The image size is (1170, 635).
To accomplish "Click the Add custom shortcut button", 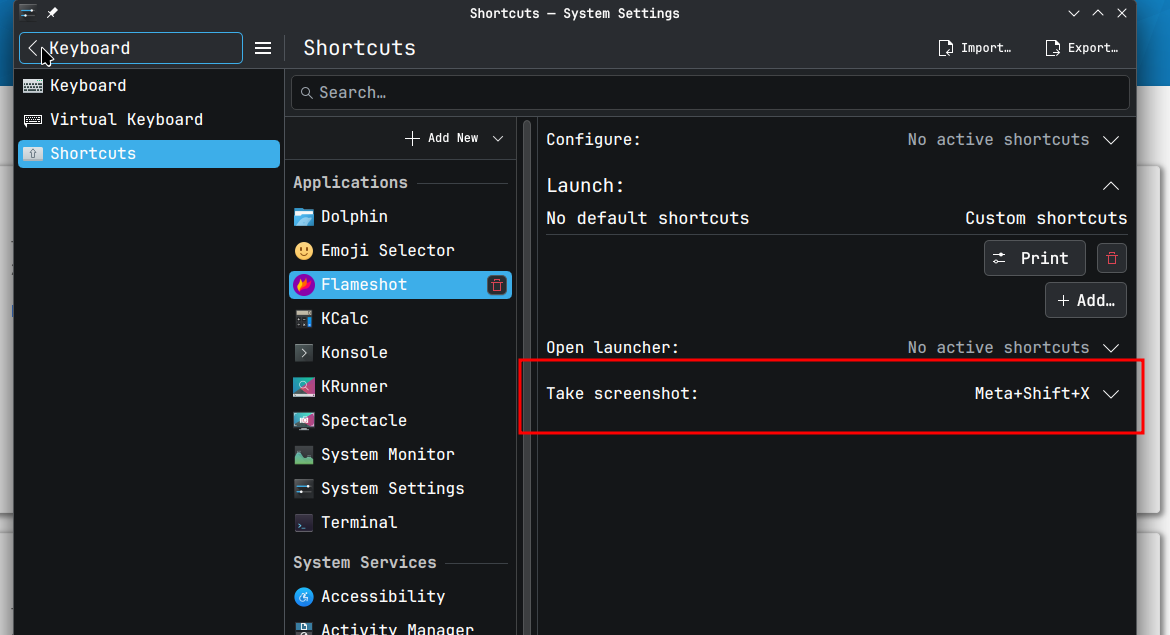I will [1086, 301].
